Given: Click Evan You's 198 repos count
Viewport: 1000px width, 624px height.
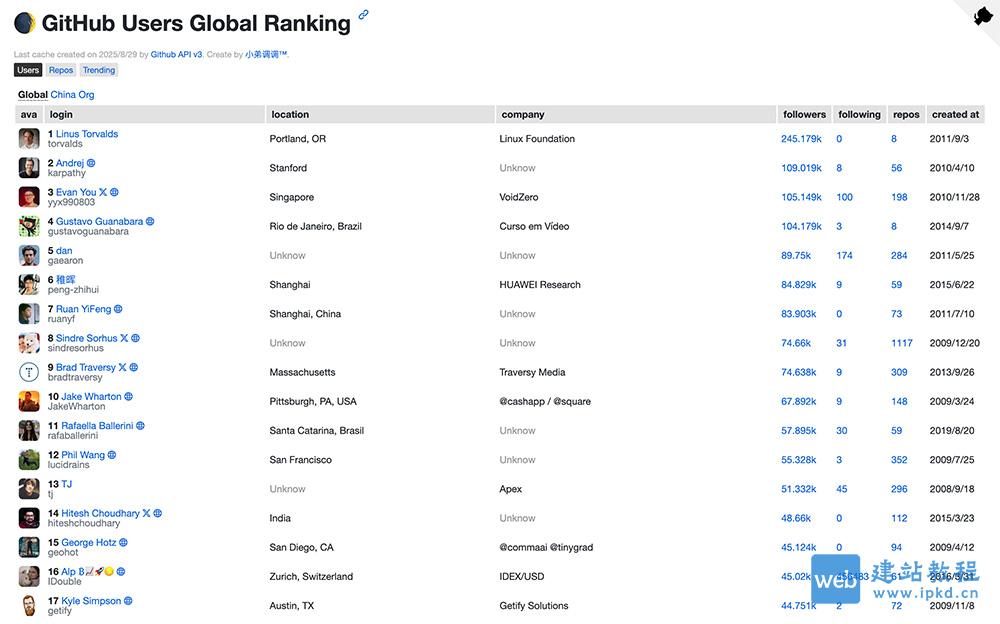Looking at the screenshot, I should pyautogui.click(x=899, y=197).
